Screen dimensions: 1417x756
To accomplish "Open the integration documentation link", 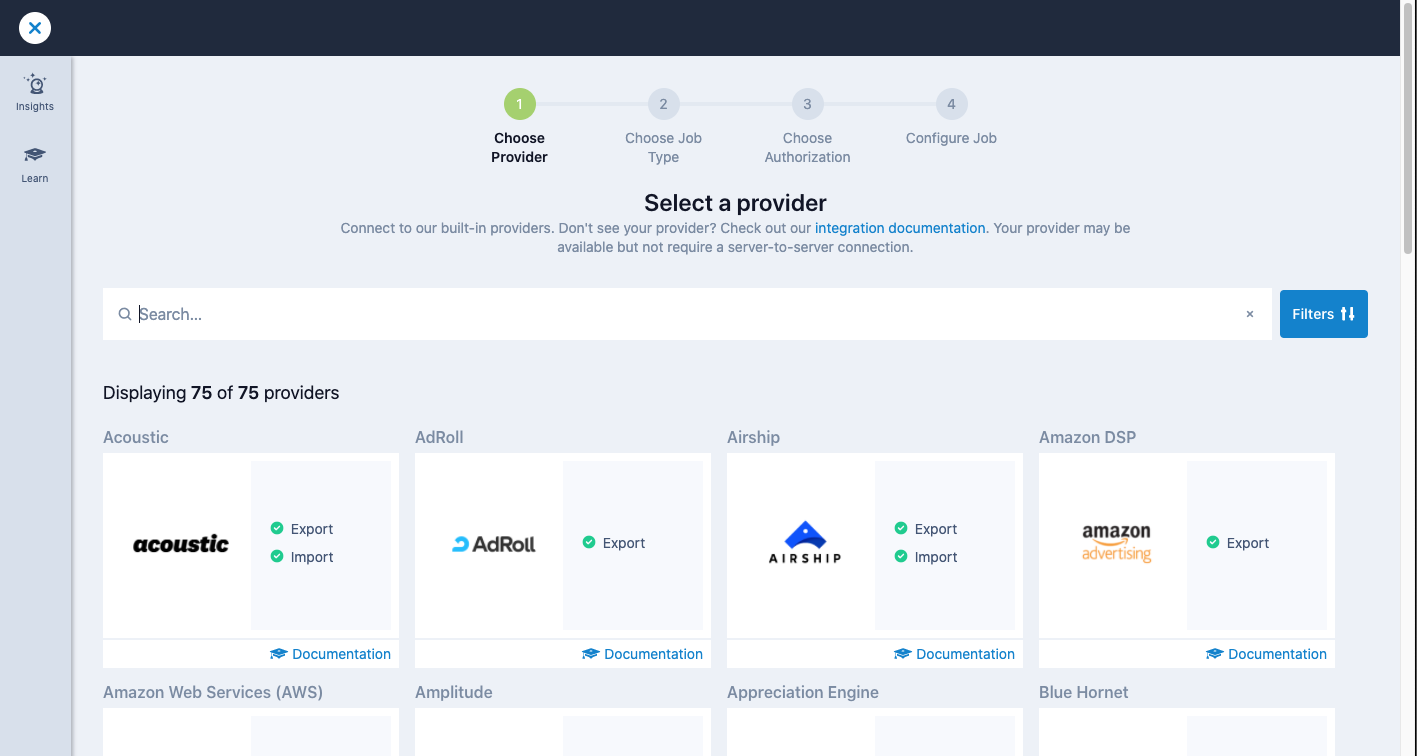I will click(x=899, y=228).
